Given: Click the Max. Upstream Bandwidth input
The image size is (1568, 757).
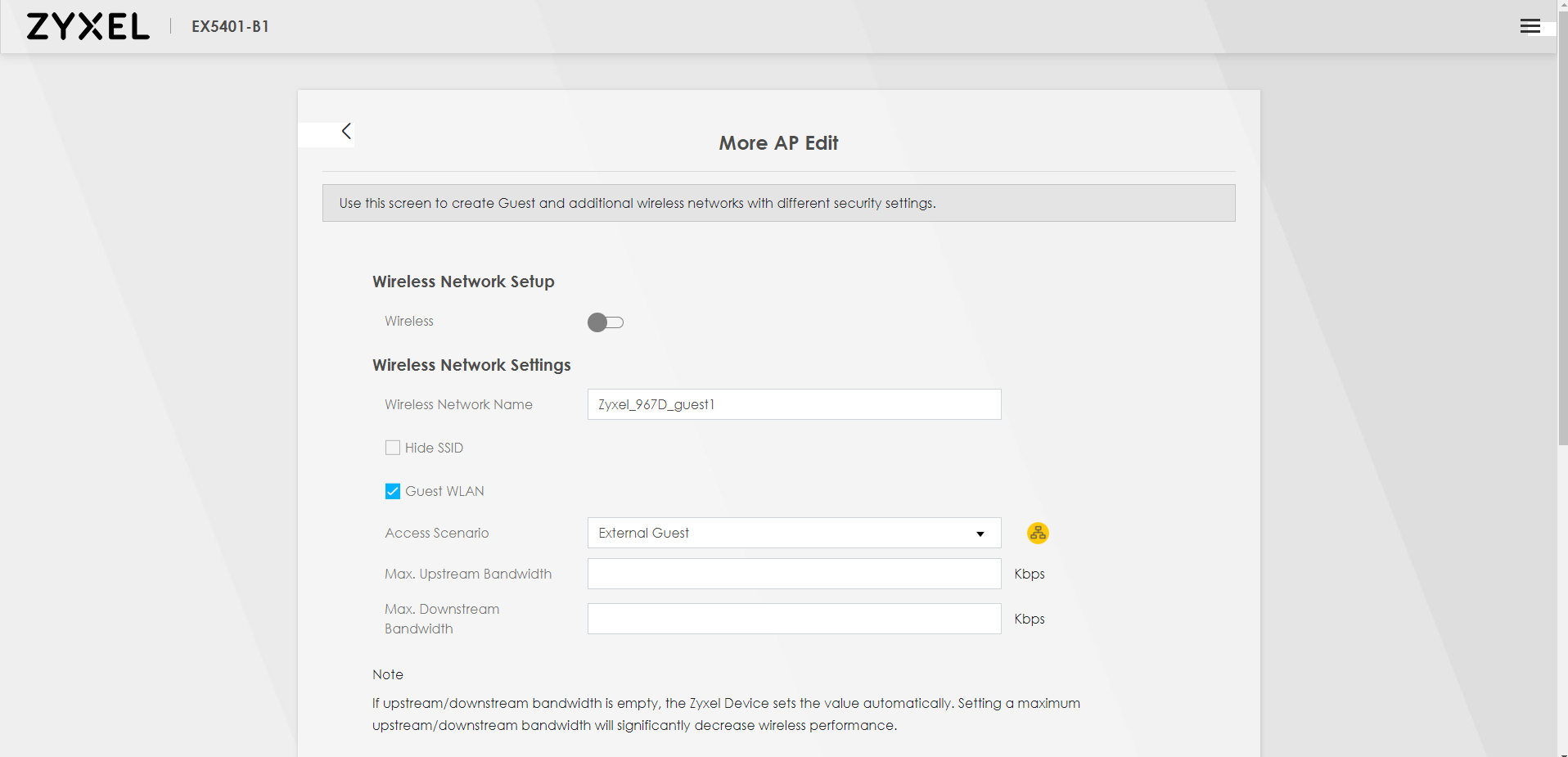Looking at the screenshot, I should [x=793, y=574].
